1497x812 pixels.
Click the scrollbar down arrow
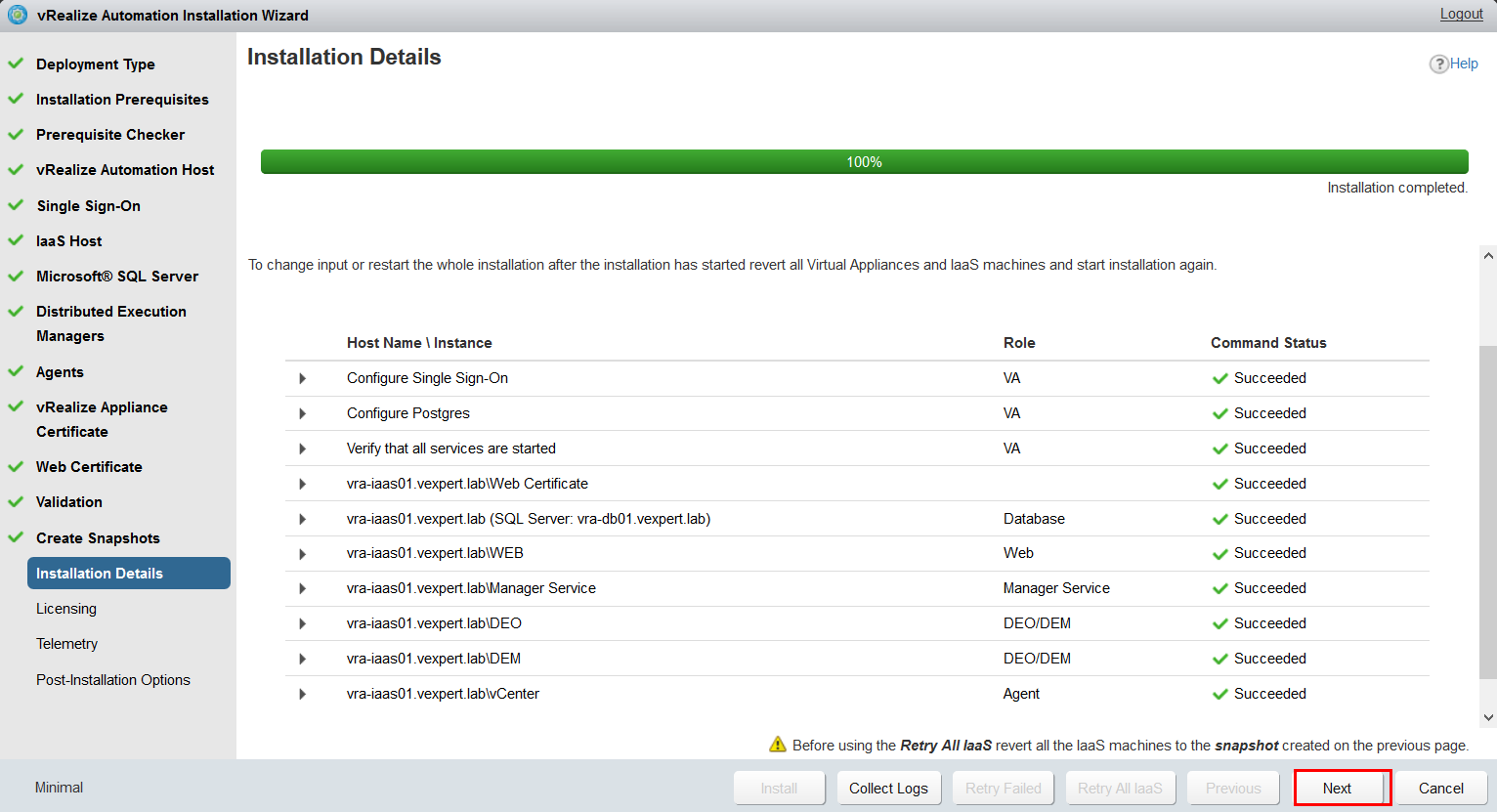tap(1488, 717)
